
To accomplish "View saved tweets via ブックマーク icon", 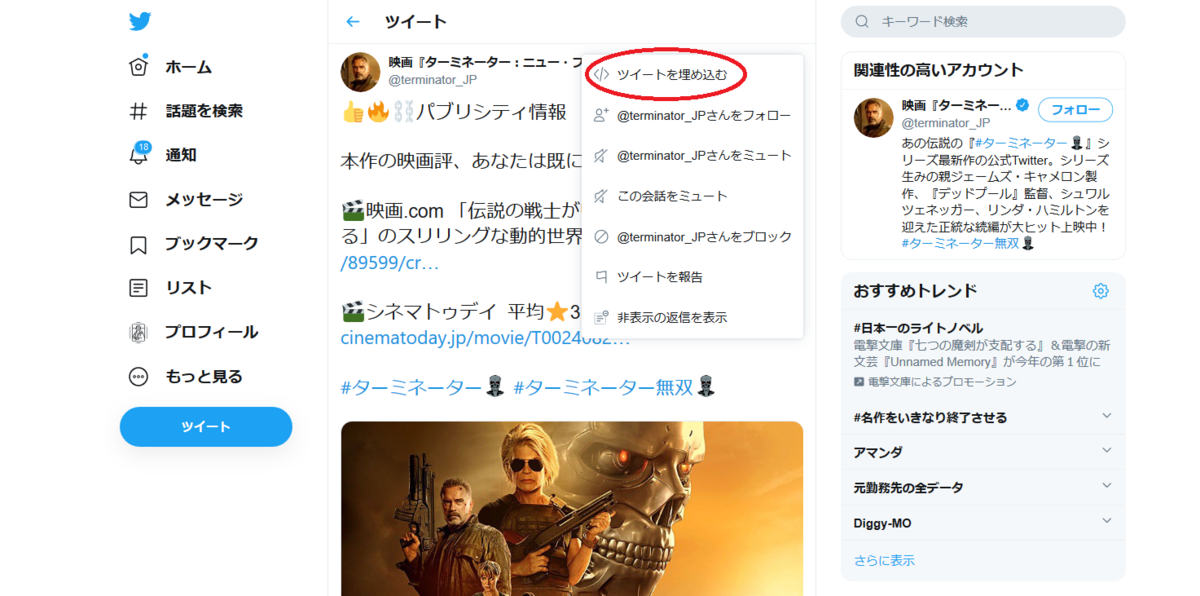I will point(196,243).
